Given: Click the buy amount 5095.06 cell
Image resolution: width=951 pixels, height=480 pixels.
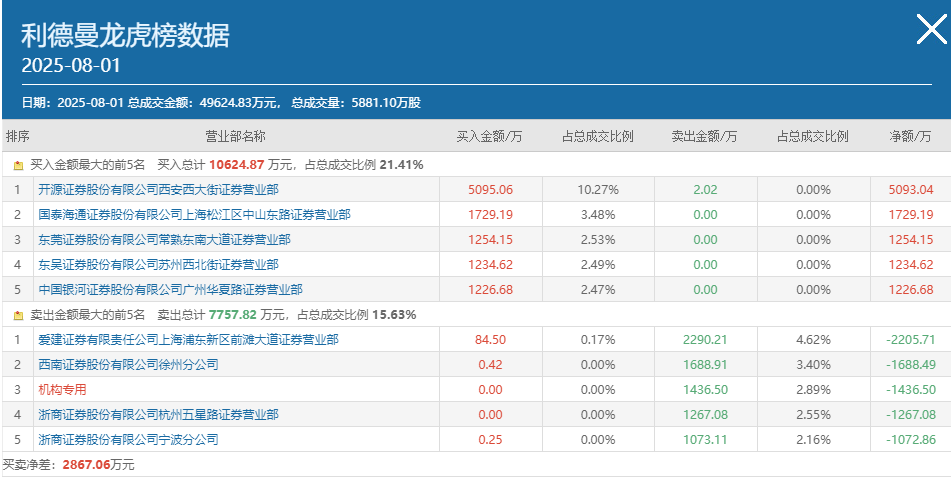Looking at the screenshot, I should [x=491, y=189].
